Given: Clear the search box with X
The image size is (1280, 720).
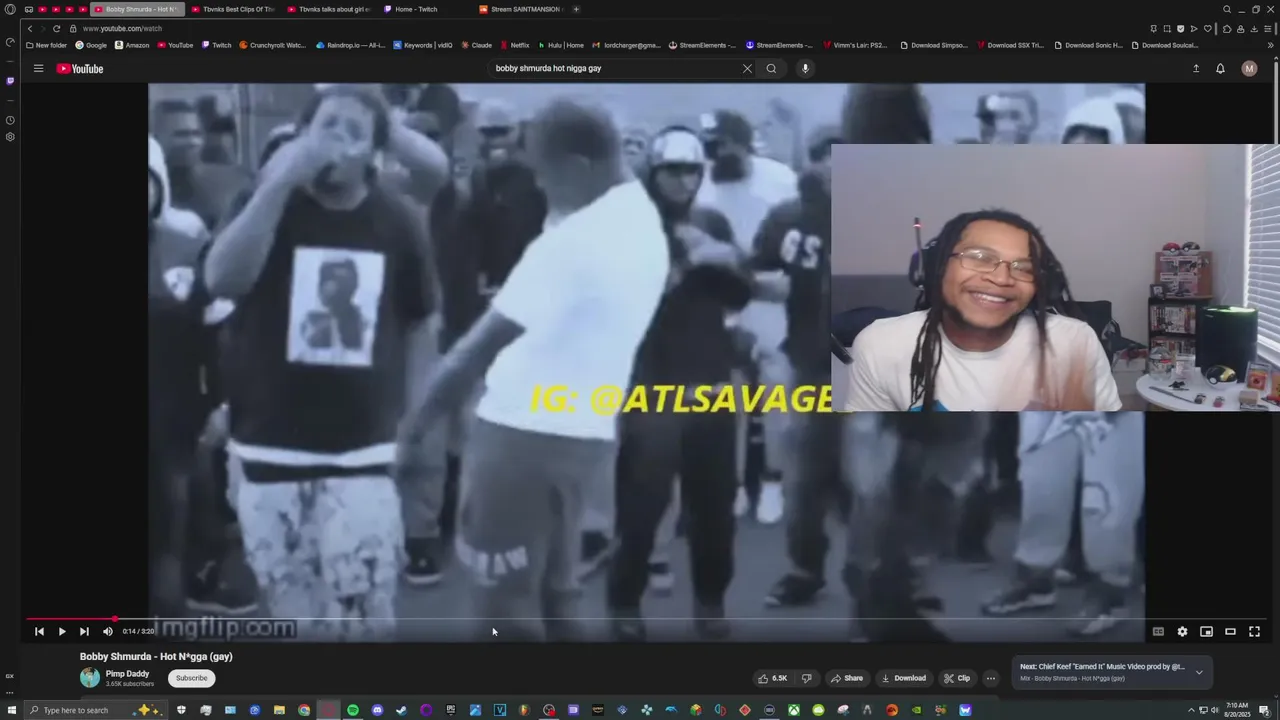Looking at the screenshot, I should tap(747, 69).
